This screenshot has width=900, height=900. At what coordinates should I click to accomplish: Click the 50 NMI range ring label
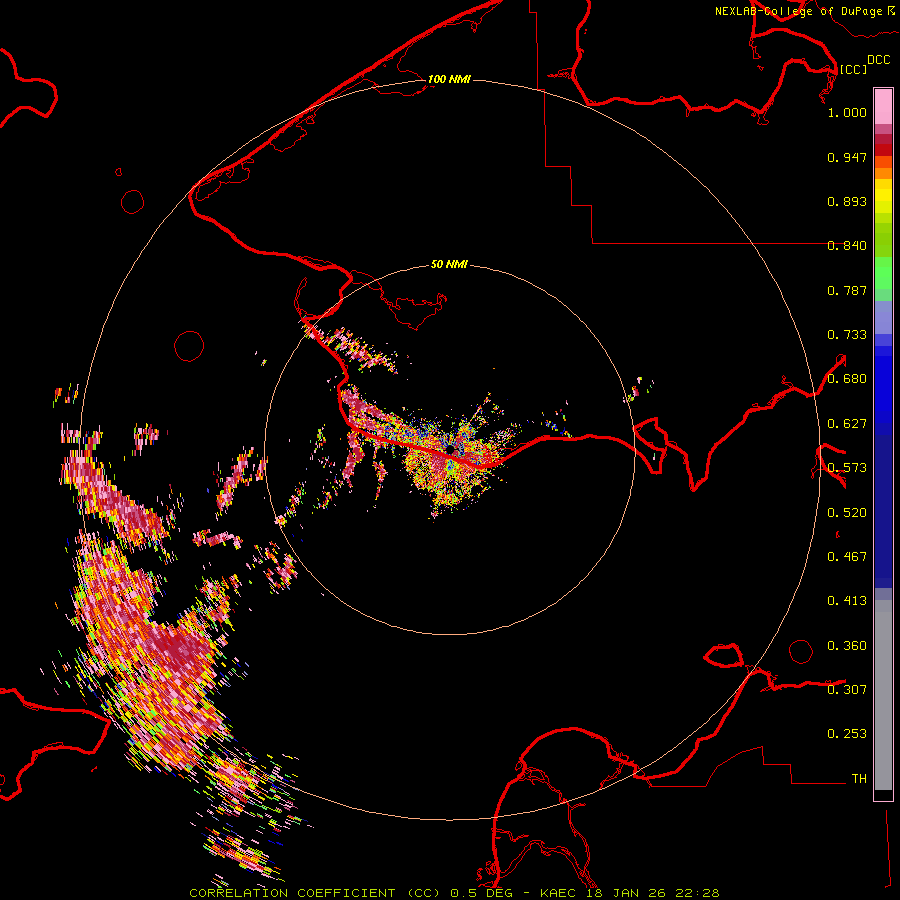click(x=449, y=265)
